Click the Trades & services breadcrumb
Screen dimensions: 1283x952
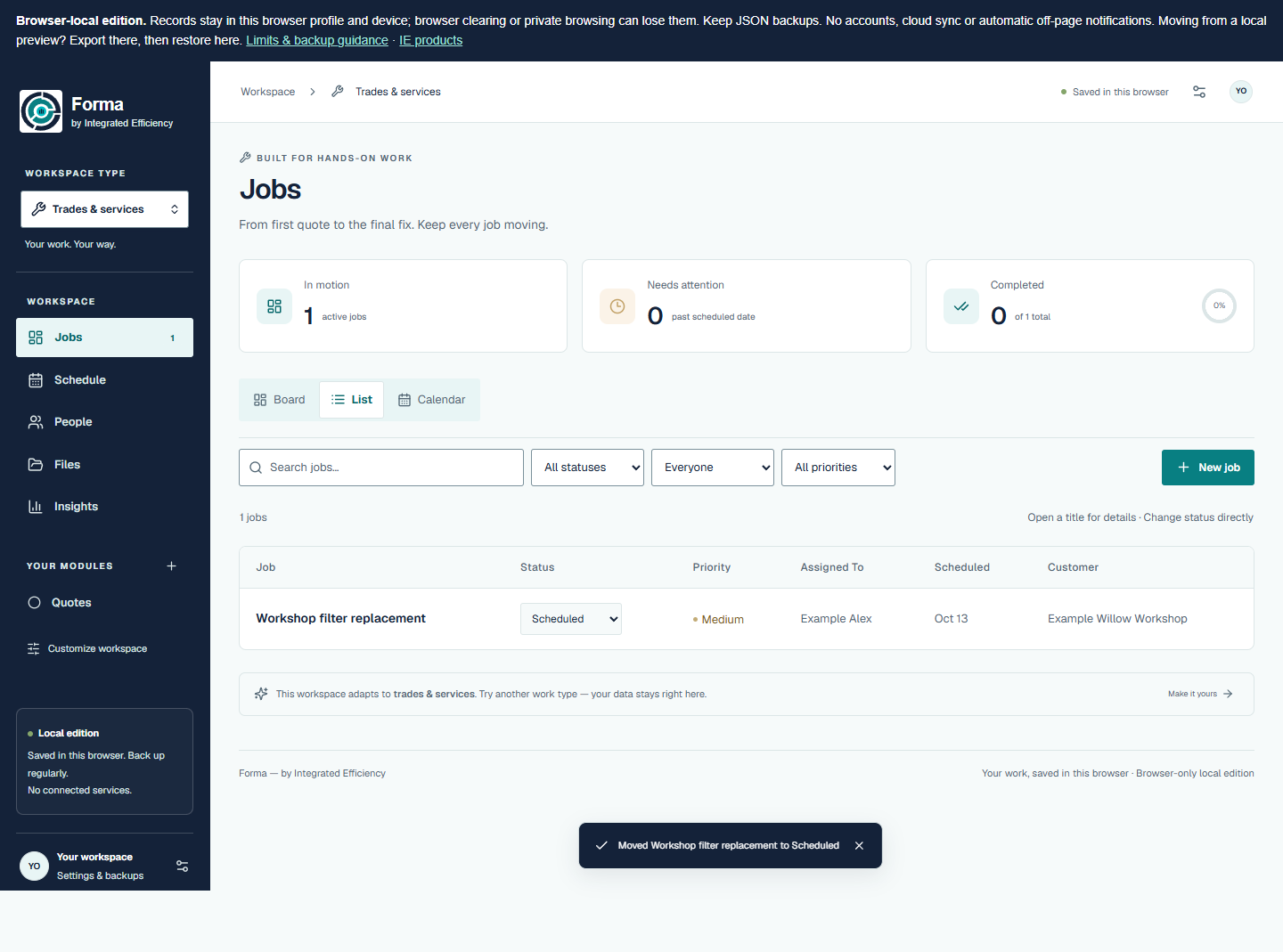coord(397,92)
